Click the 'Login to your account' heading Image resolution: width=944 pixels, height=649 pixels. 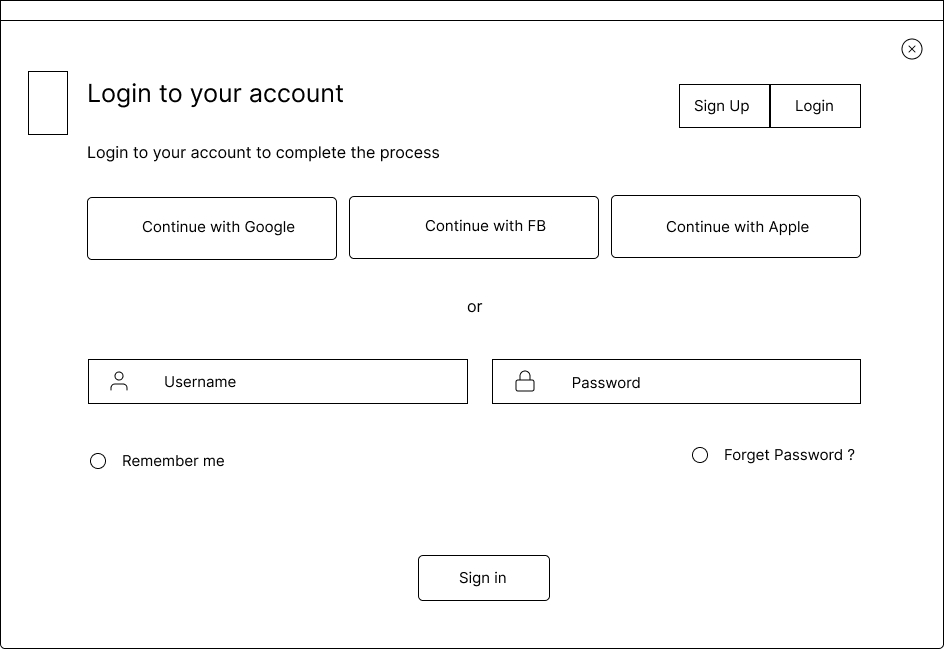[215, 94]
